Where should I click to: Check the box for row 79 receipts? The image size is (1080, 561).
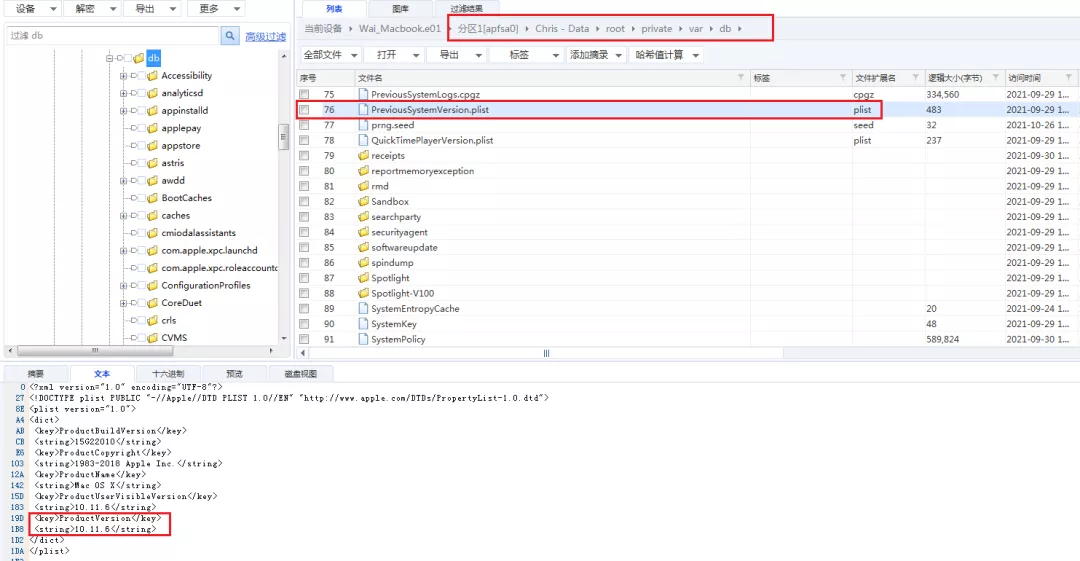point(304,155)
